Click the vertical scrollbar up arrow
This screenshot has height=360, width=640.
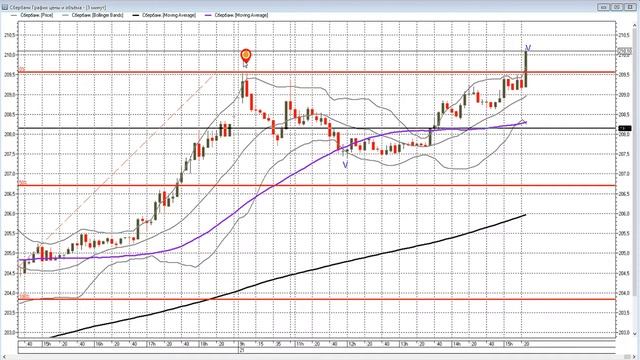click(635, 26)
